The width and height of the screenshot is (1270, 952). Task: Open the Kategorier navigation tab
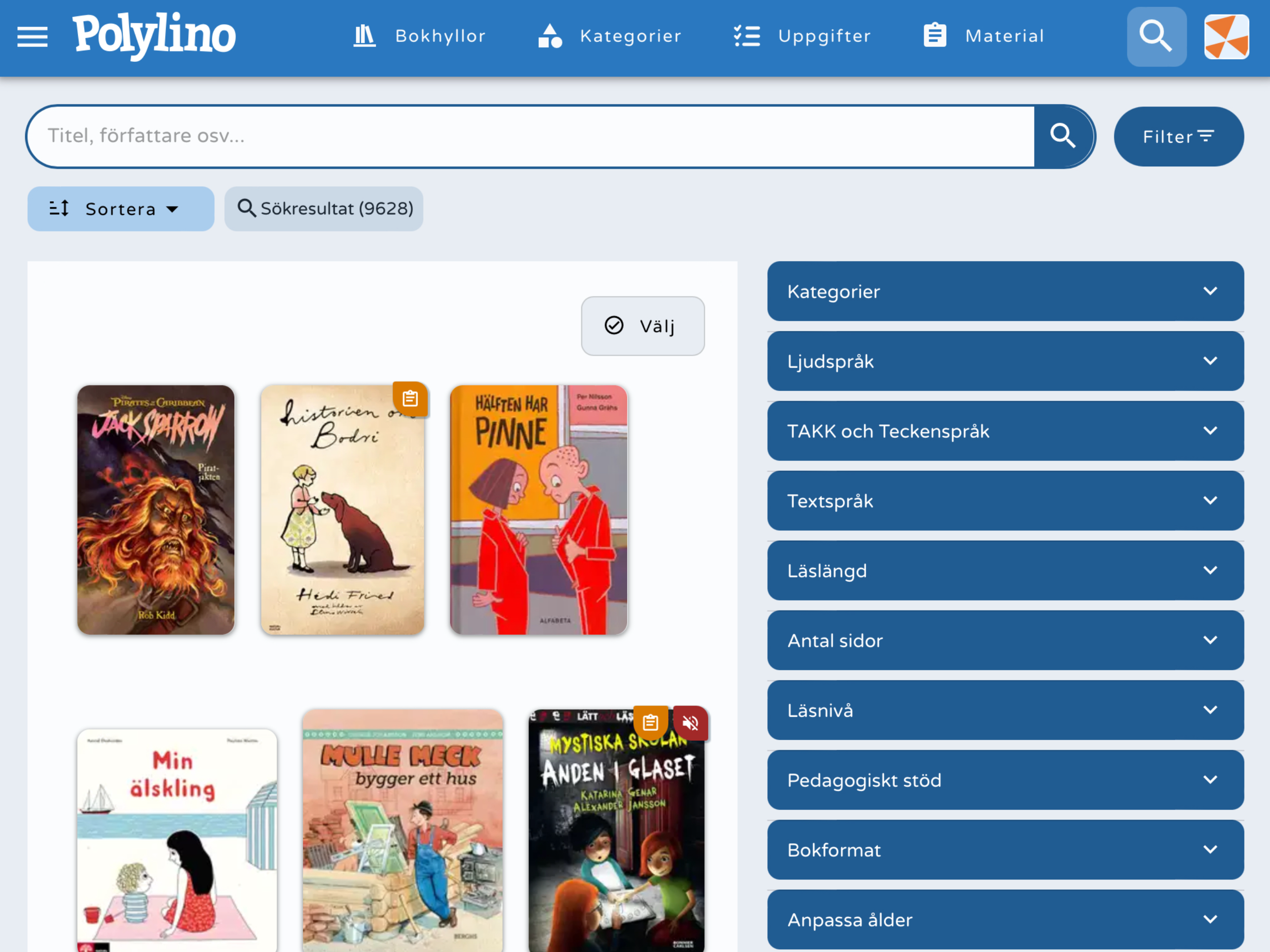609,36
